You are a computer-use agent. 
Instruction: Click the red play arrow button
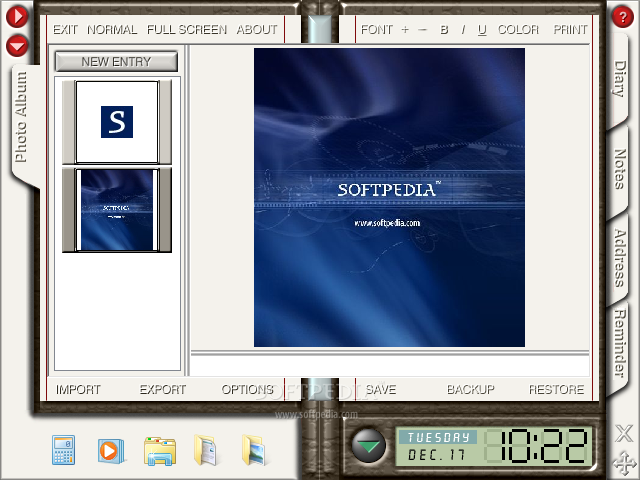point(17,16)
